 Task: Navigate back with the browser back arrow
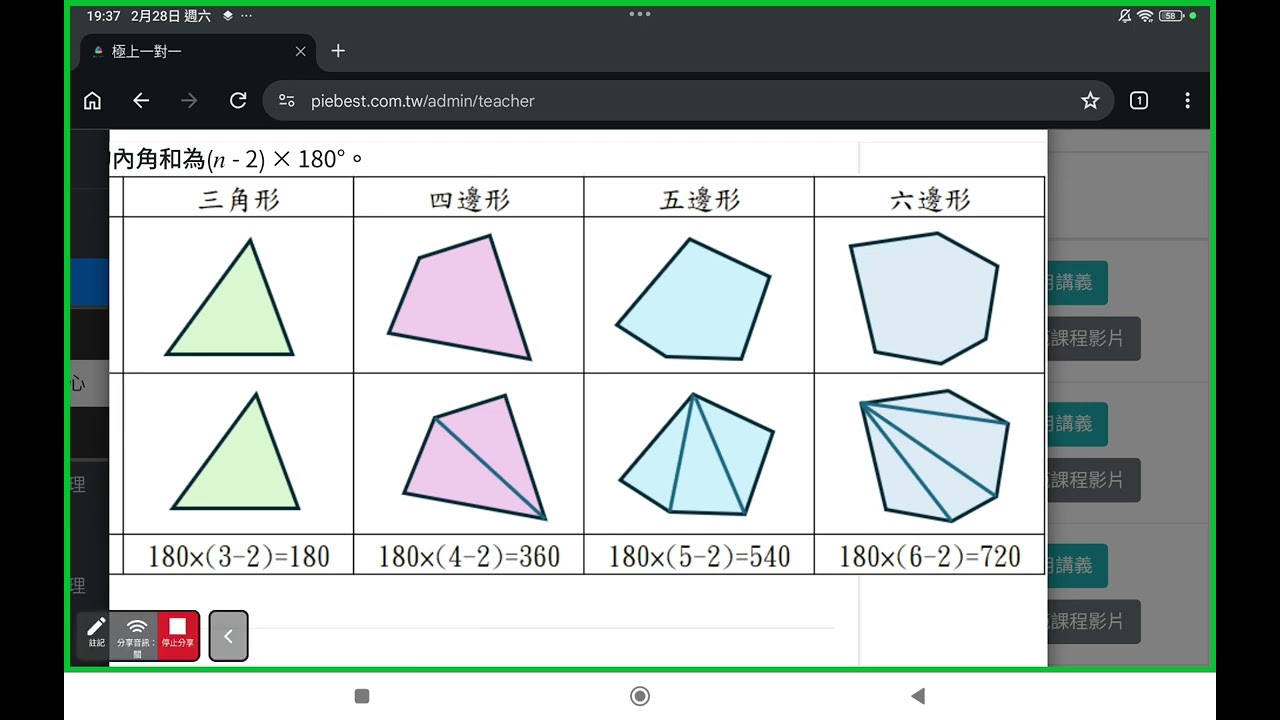tap(141, 101)
